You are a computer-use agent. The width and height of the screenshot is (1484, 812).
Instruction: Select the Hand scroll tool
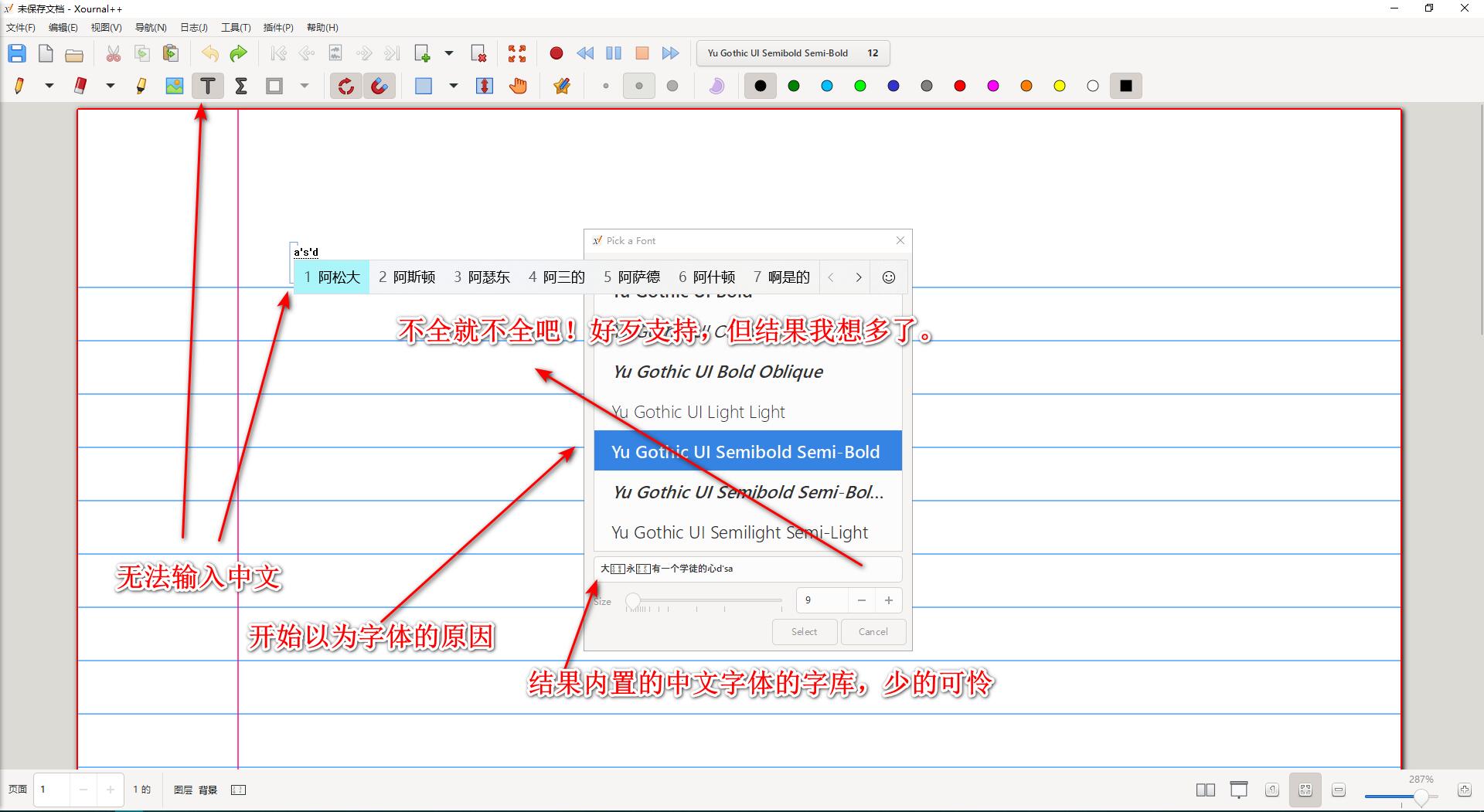coord(518,86)
